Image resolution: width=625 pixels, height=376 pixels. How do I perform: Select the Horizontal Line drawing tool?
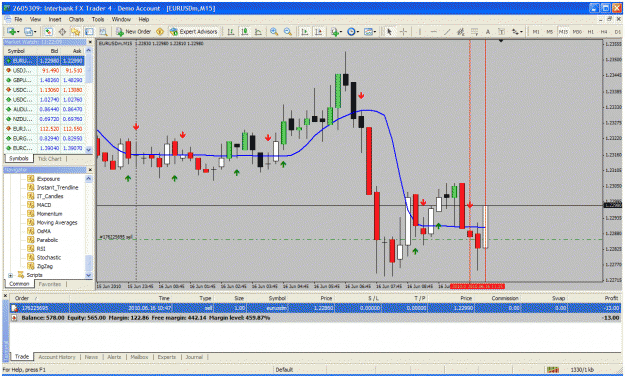click(x=433, y=31)
